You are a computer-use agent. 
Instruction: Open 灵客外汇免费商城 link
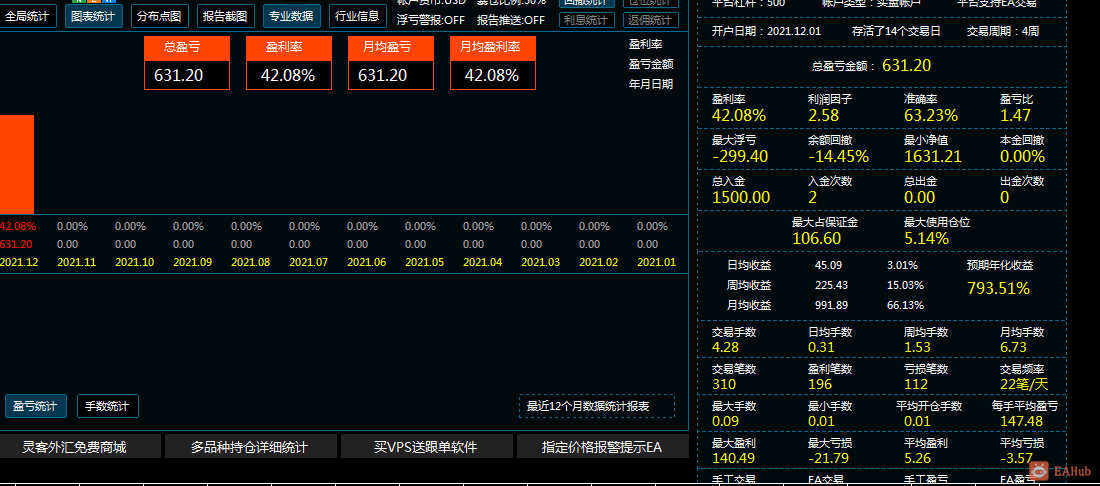coord(79,446)
